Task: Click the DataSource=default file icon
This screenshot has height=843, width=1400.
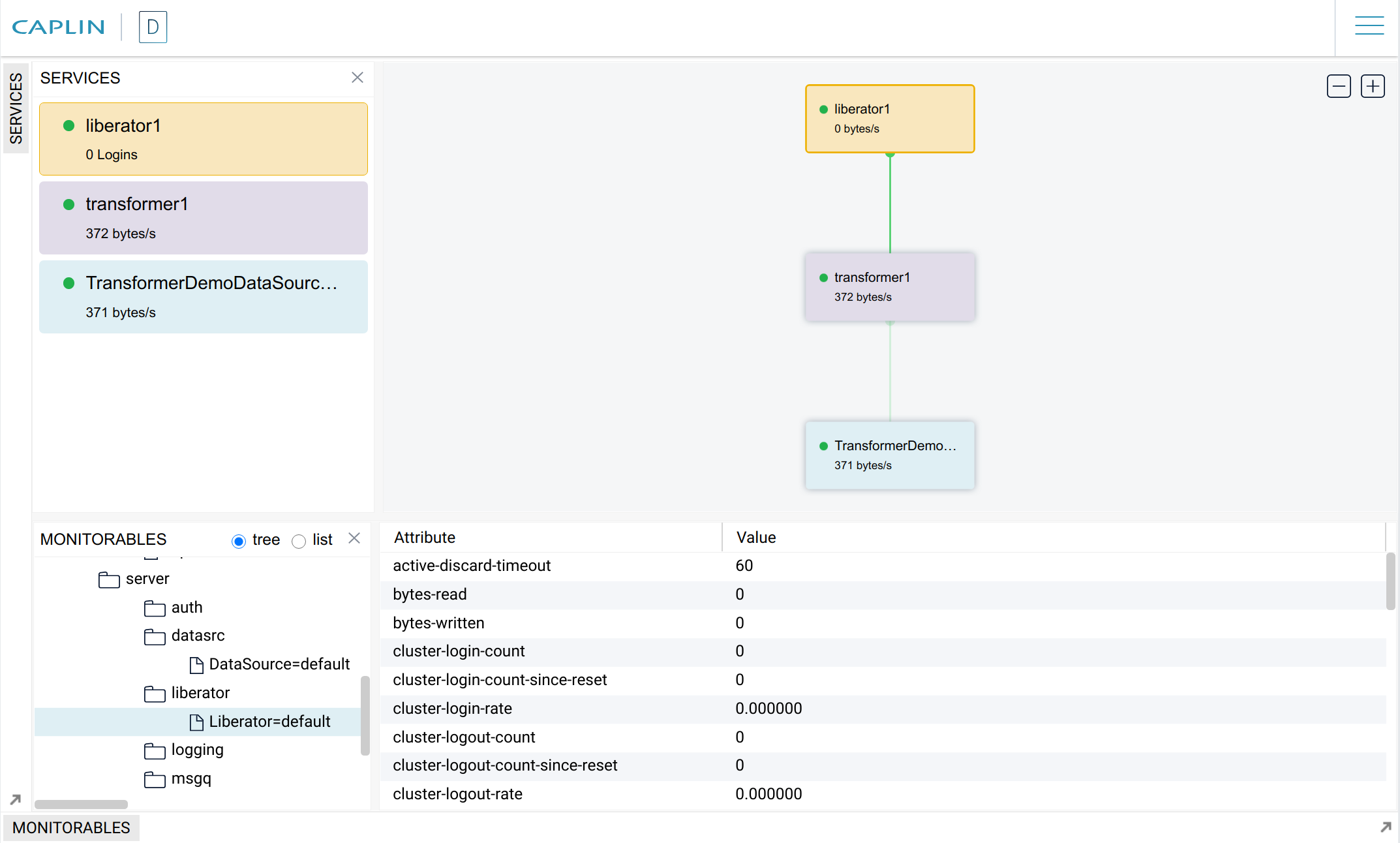Action: tap(196, 665)
